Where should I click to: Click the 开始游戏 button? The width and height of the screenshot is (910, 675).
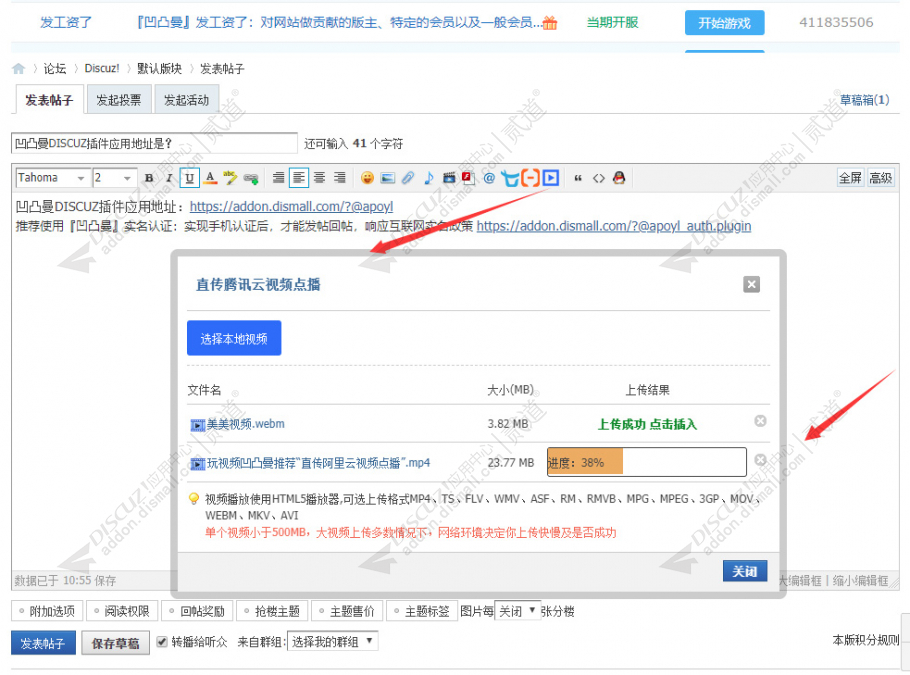[x=724, y=23]
